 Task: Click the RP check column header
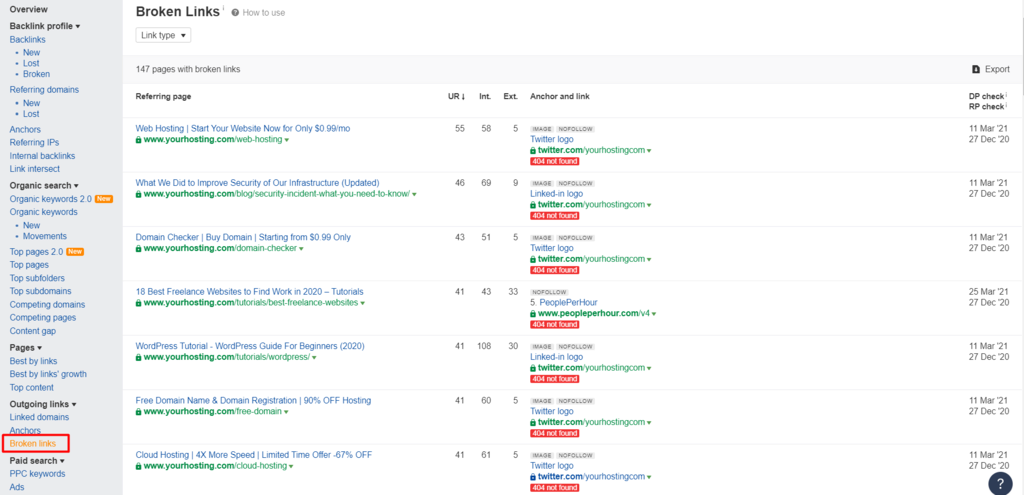(986, 106)
